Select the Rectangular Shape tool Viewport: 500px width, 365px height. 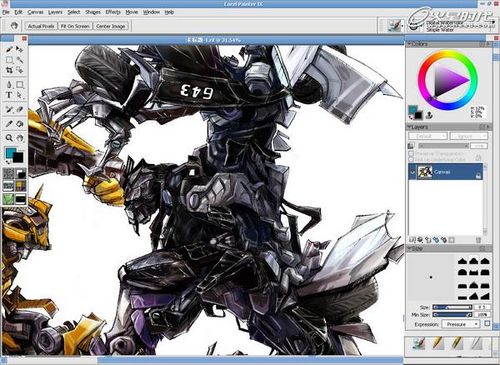coord(20,85)
